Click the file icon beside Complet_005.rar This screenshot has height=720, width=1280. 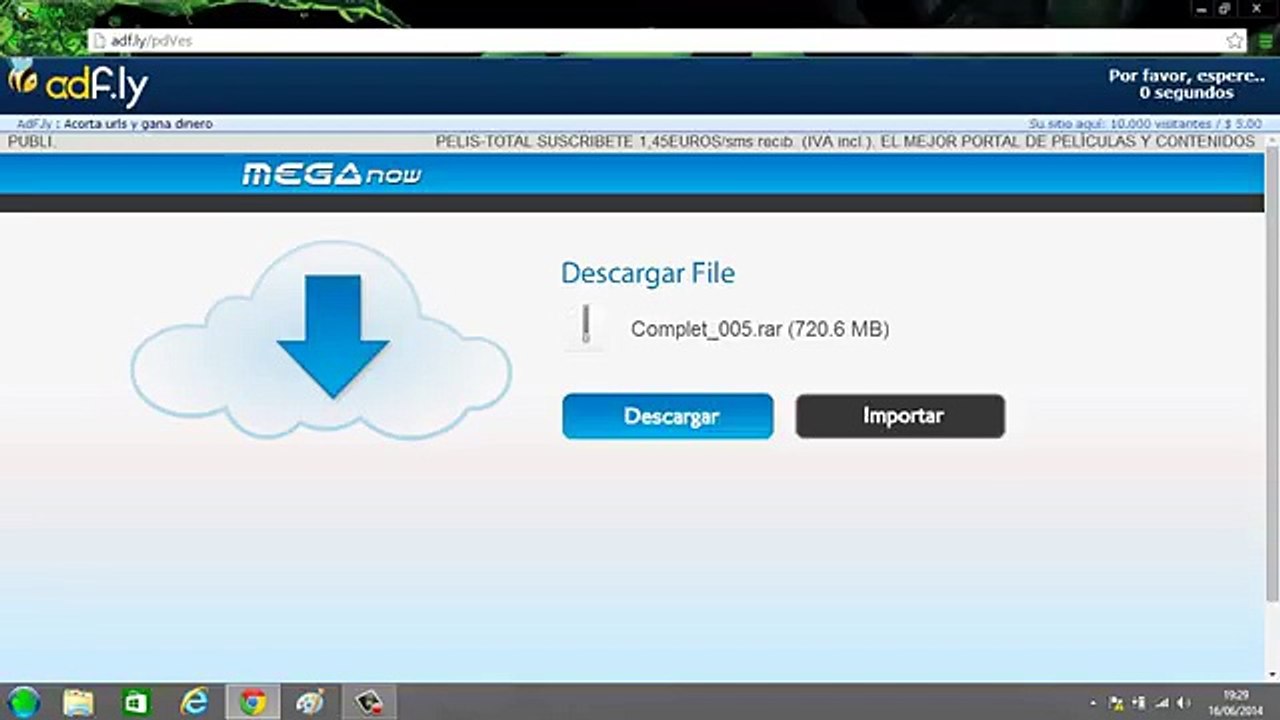click(x=586, y=327)
